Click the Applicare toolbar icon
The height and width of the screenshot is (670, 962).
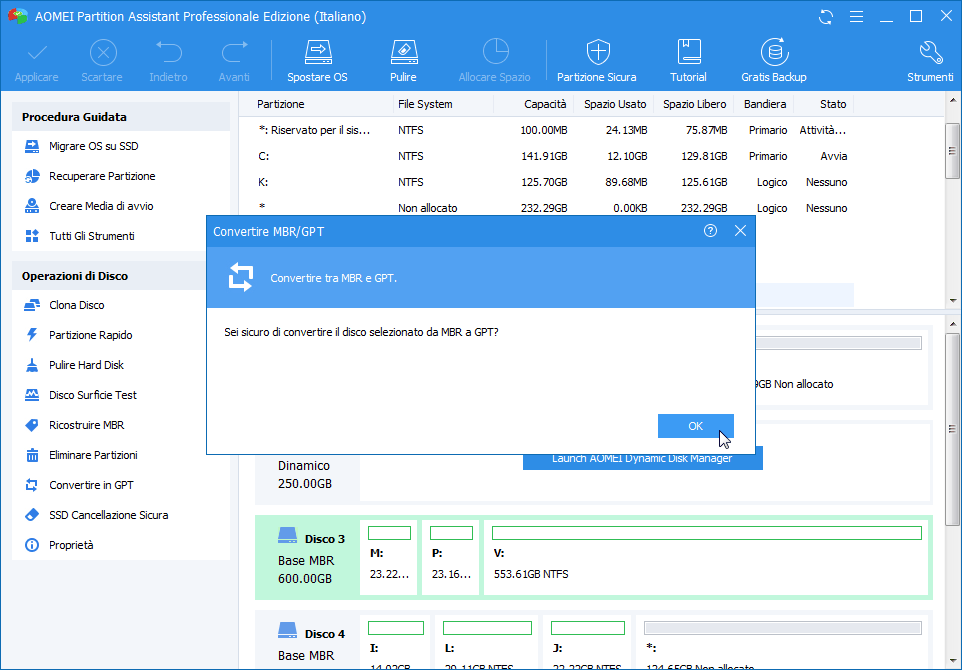[37, 60]
